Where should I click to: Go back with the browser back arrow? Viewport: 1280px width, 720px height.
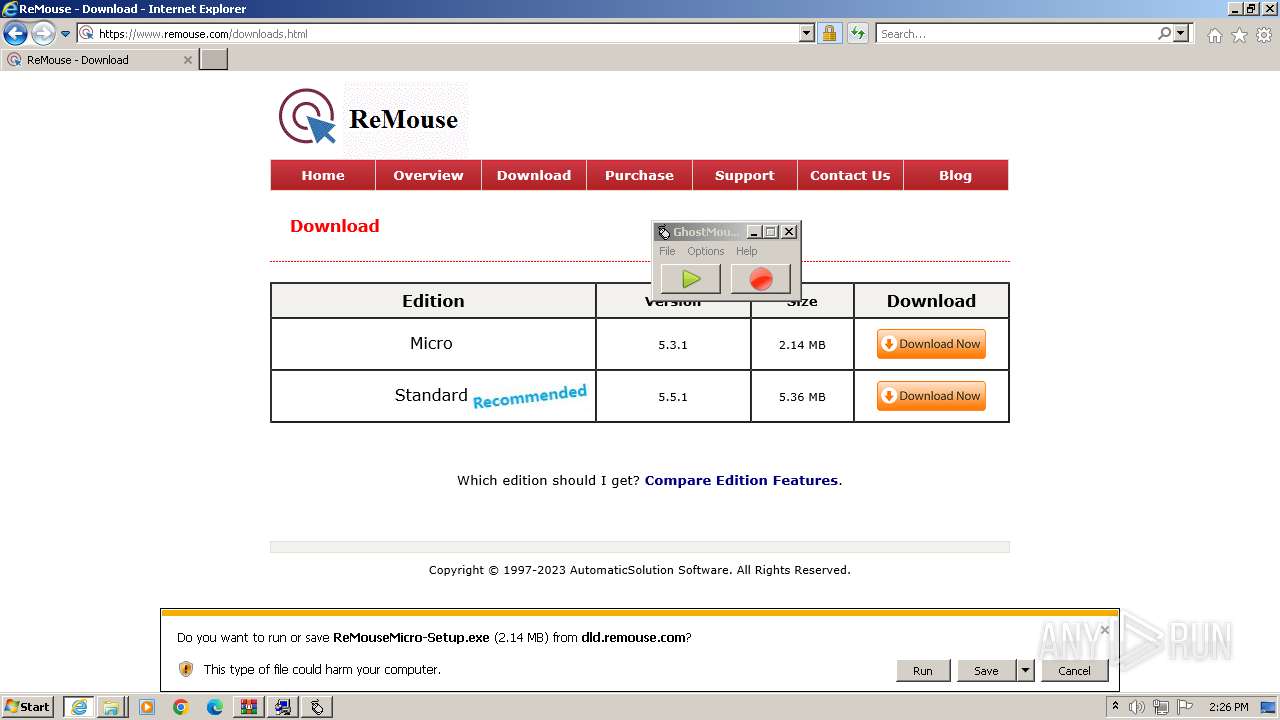(x=15, y=34)
